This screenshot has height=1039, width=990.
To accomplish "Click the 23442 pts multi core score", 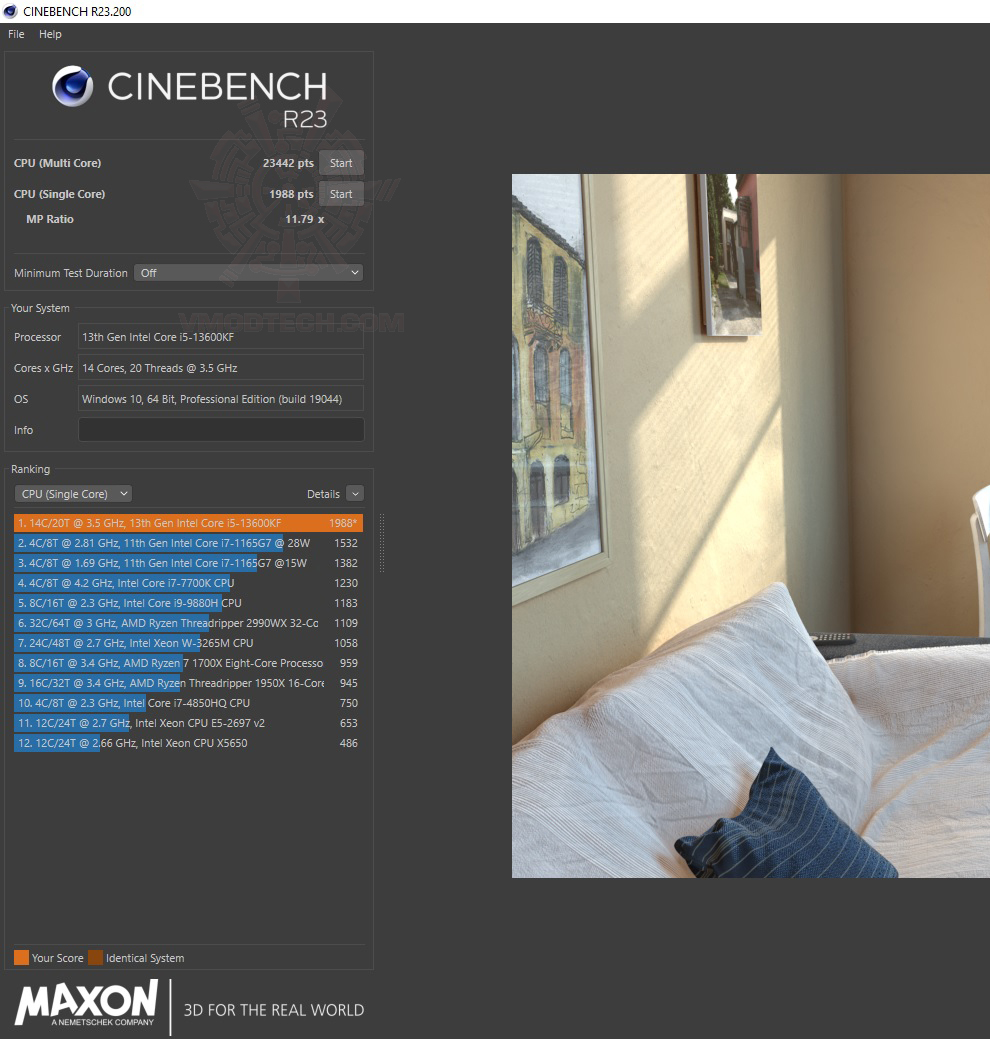I will pos(288,163).
